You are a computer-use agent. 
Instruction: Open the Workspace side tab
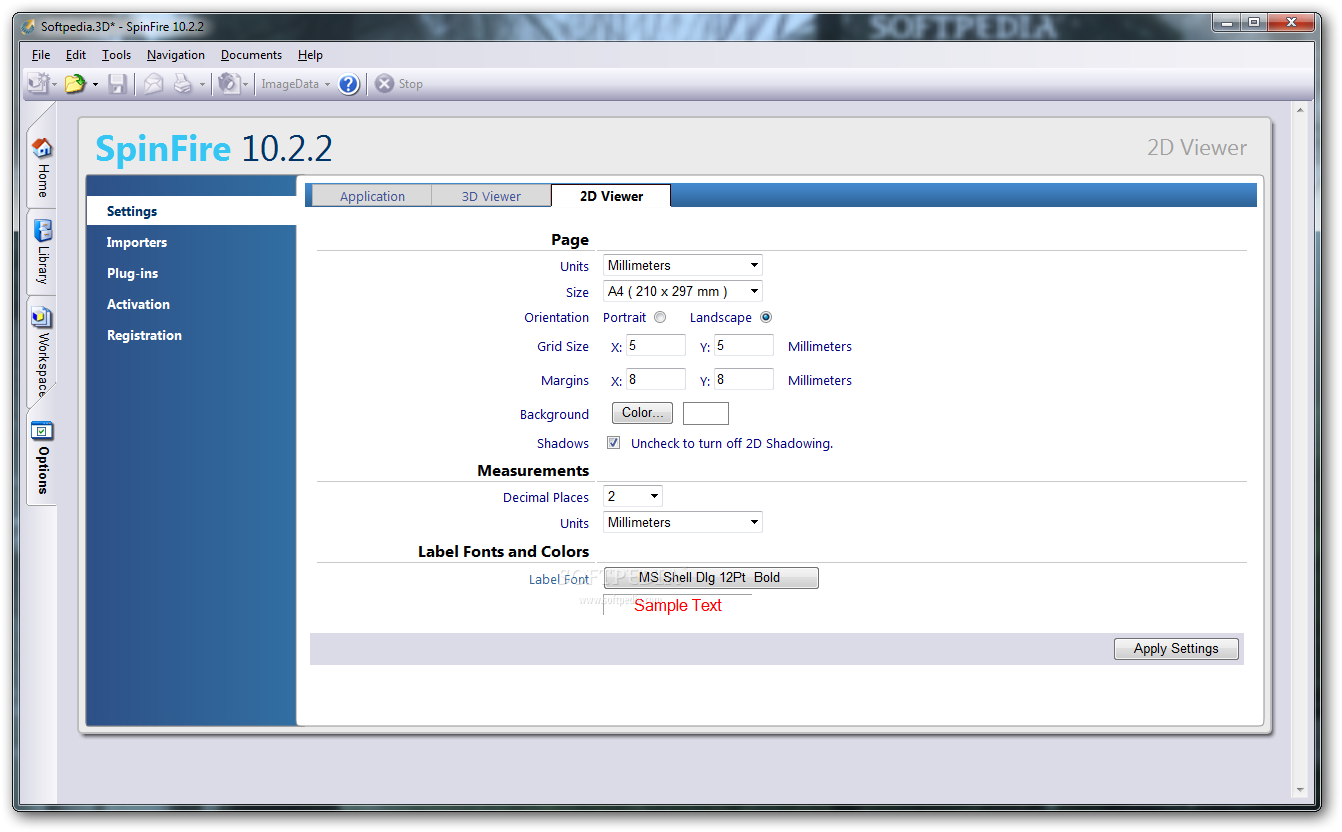[41, 352]
